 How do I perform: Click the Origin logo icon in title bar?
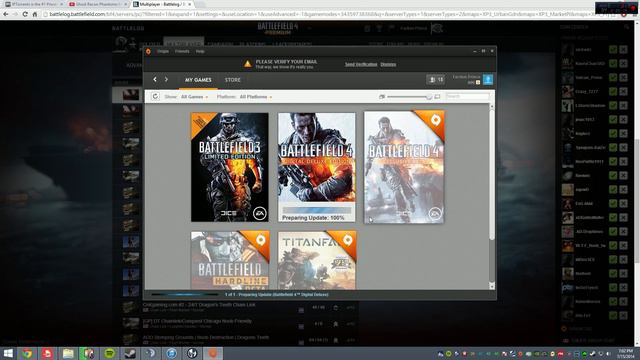[x=148, y=51]
